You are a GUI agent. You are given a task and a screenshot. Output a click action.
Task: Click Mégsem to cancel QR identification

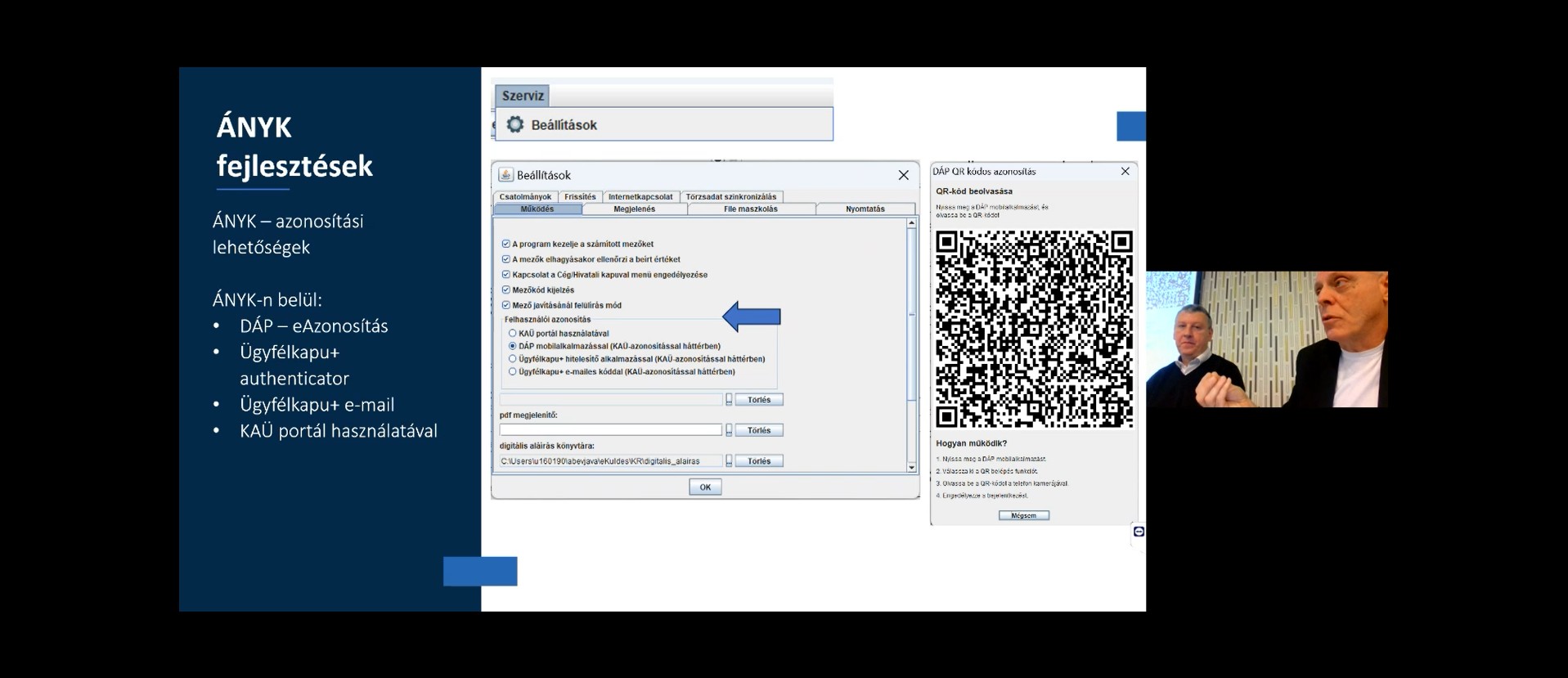1023,515
